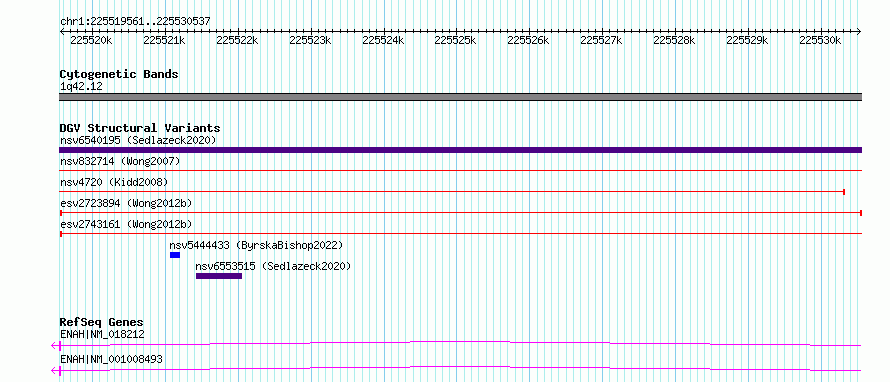Click the ENAH|NM_001008493 label

pyautogui.click(x=111, y=359)
